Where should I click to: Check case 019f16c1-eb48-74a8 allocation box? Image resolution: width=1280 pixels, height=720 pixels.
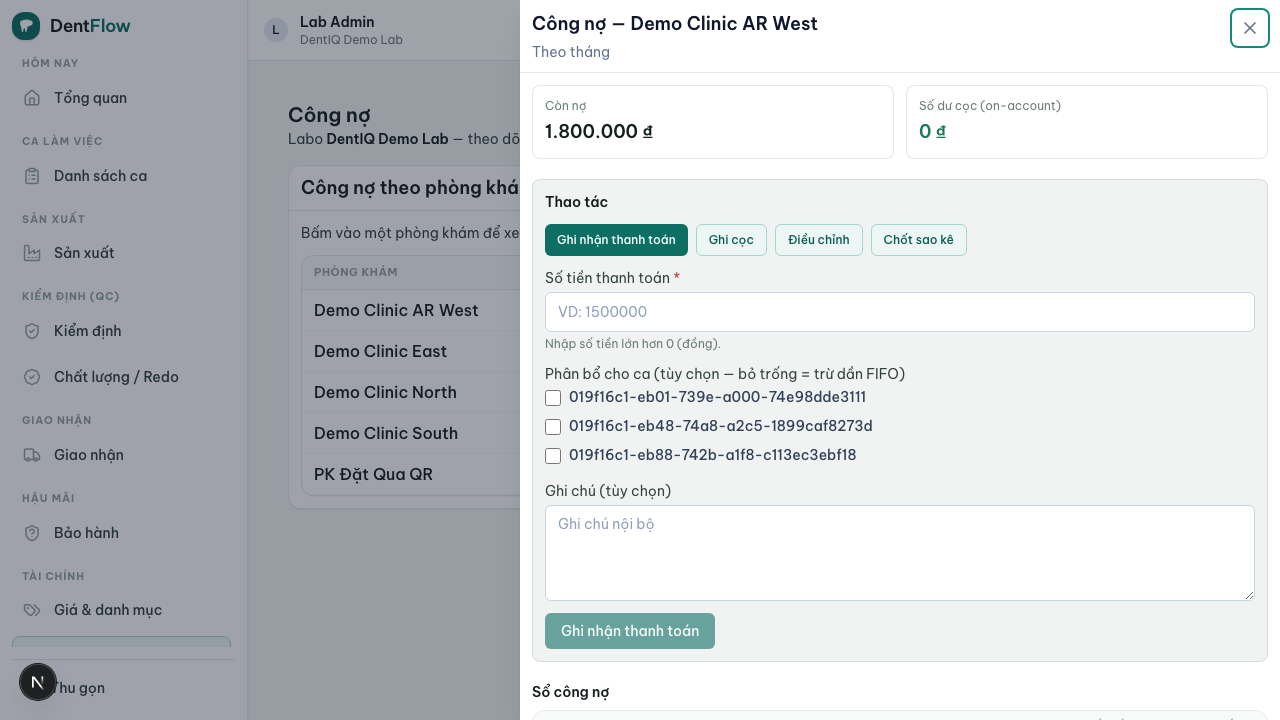tap(553, 427)
